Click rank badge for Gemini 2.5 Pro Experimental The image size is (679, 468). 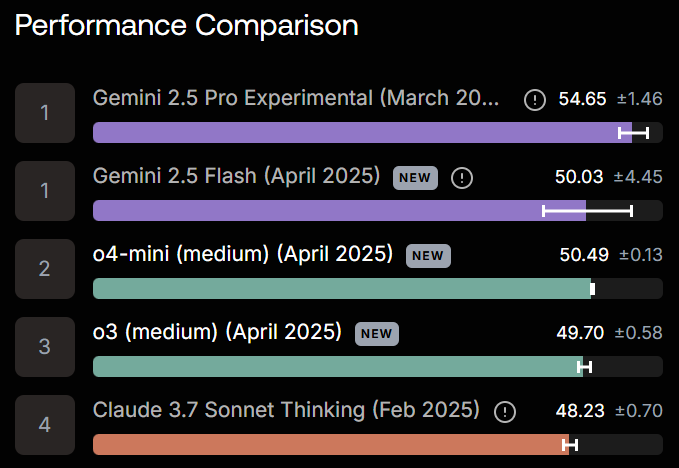45,112
